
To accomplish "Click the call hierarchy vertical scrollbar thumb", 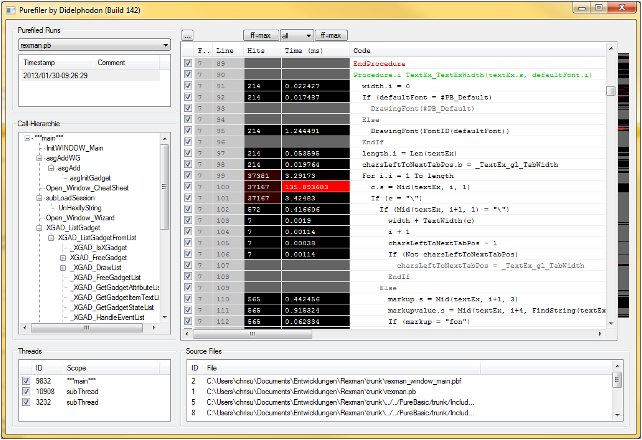I will 165,187.
